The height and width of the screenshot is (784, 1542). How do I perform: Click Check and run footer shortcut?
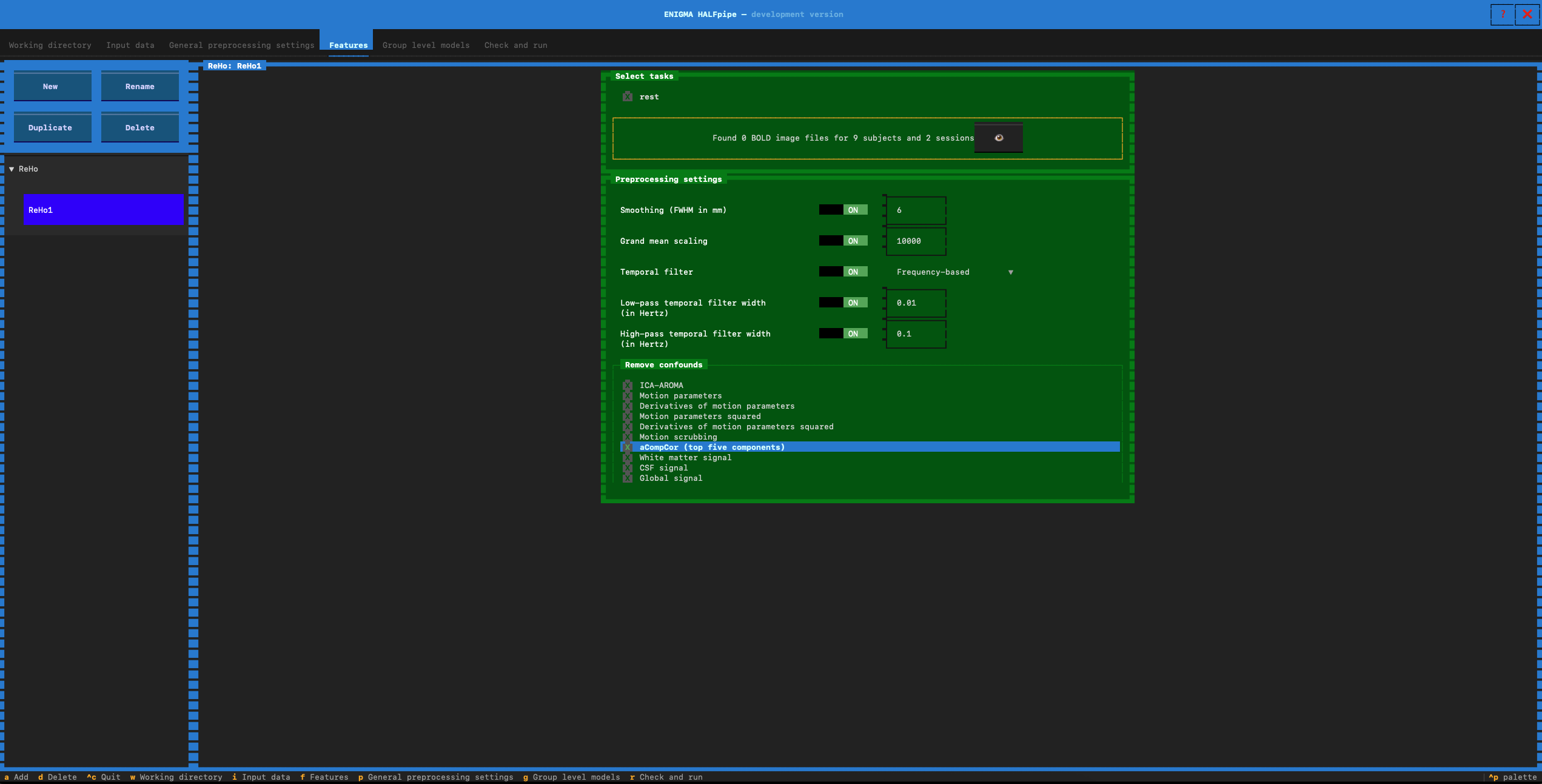click(666, 777)
